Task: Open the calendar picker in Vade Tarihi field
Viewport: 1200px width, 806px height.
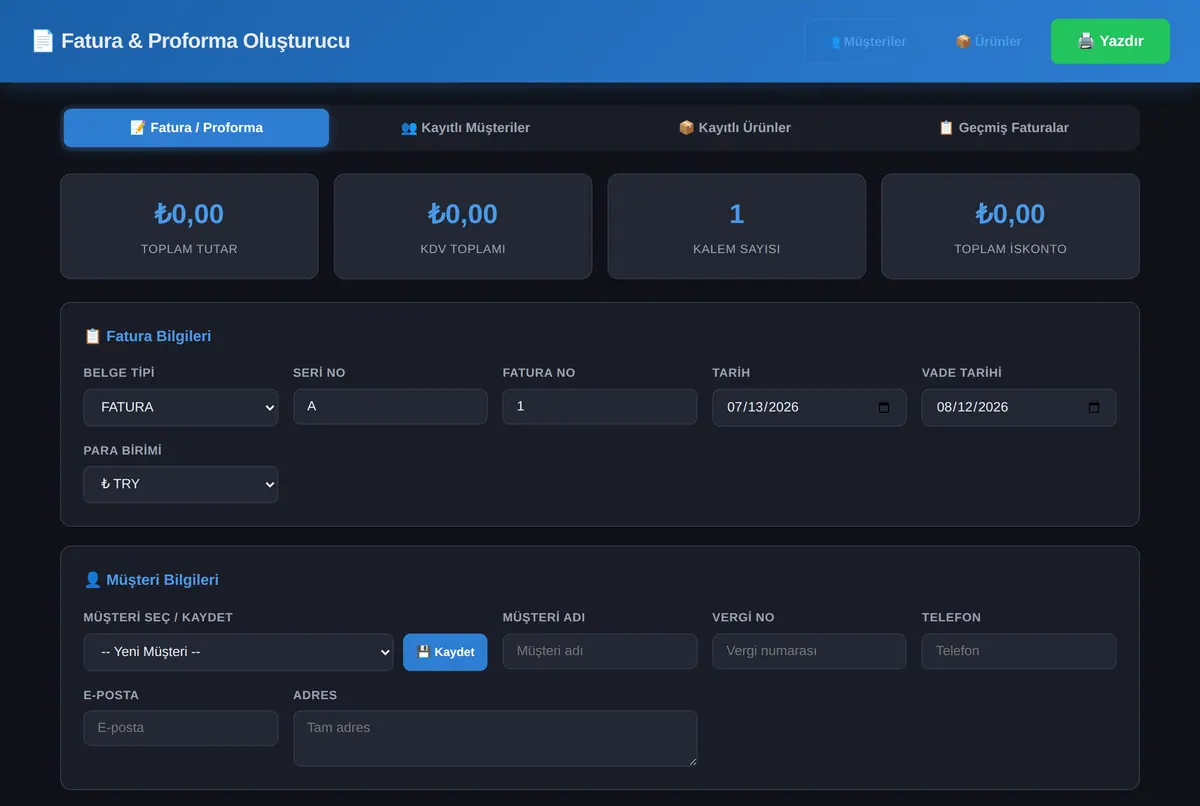Action: pos(1094,408)
